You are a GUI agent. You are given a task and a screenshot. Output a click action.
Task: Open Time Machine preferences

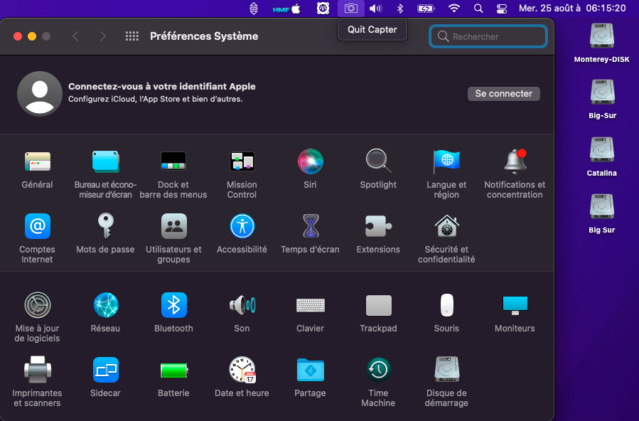tap(378, 370)
